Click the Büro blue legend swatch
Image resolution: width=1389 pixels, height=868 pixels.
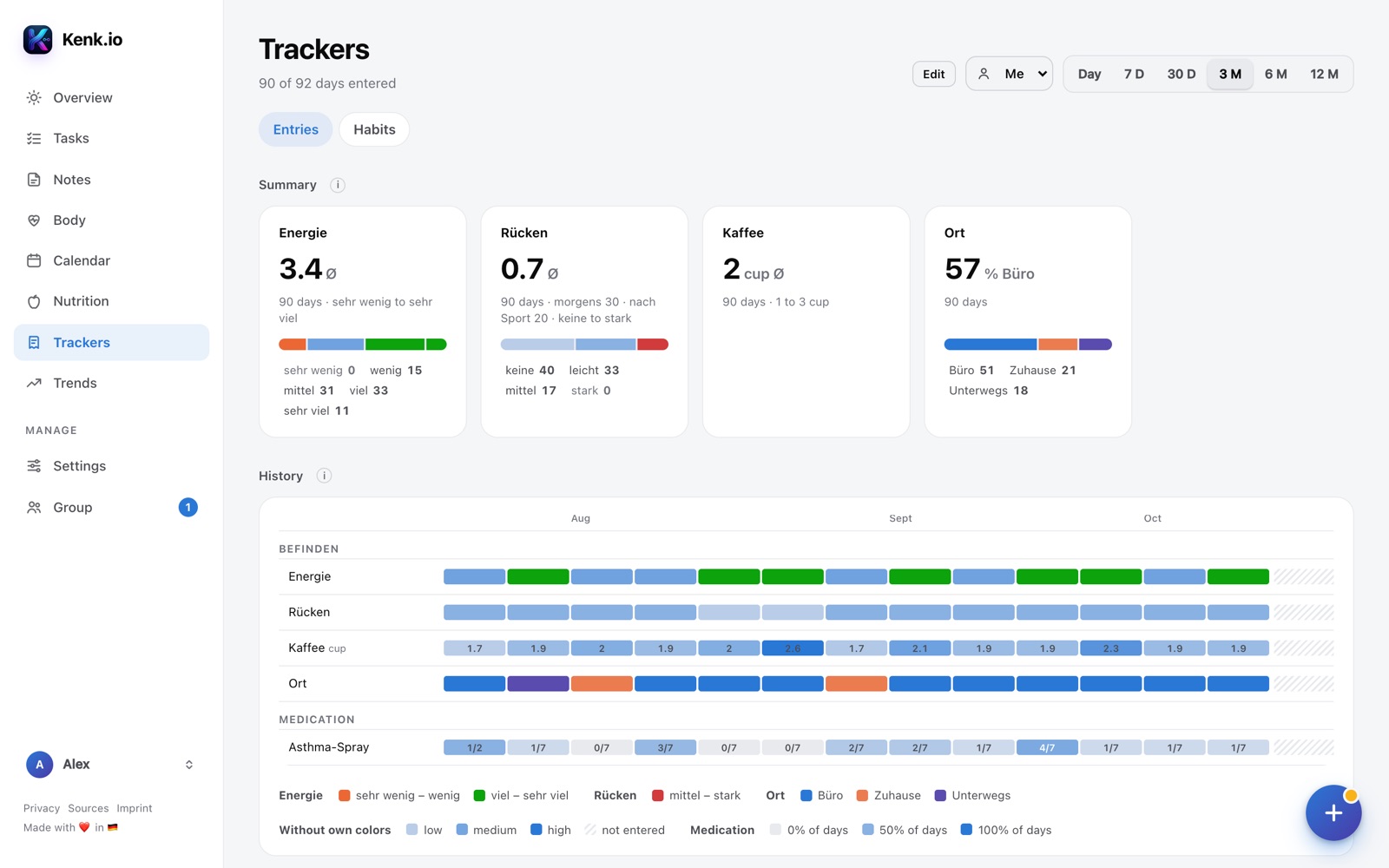(x=806, y=795)
